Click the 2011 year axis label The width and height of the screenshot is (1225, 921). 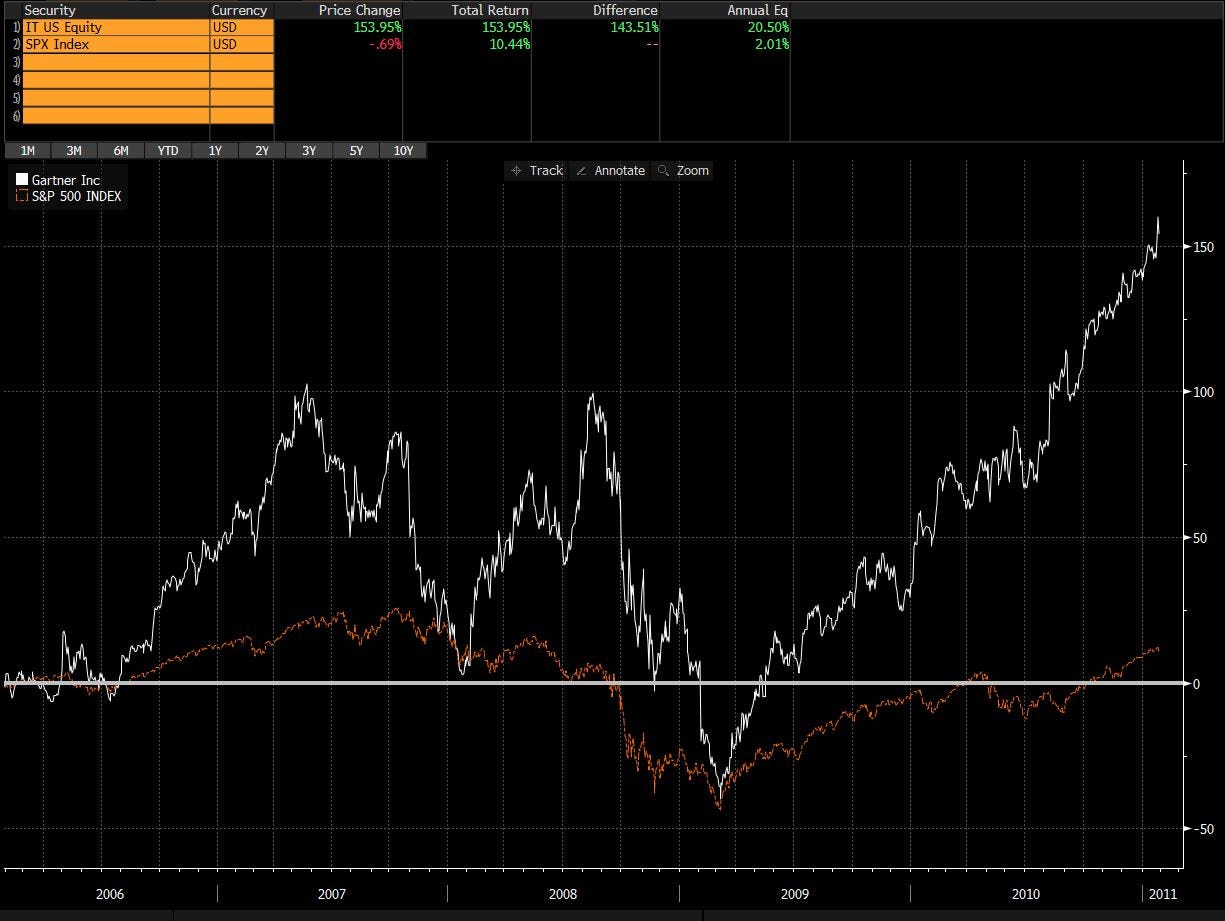(x=1164, y=893)
